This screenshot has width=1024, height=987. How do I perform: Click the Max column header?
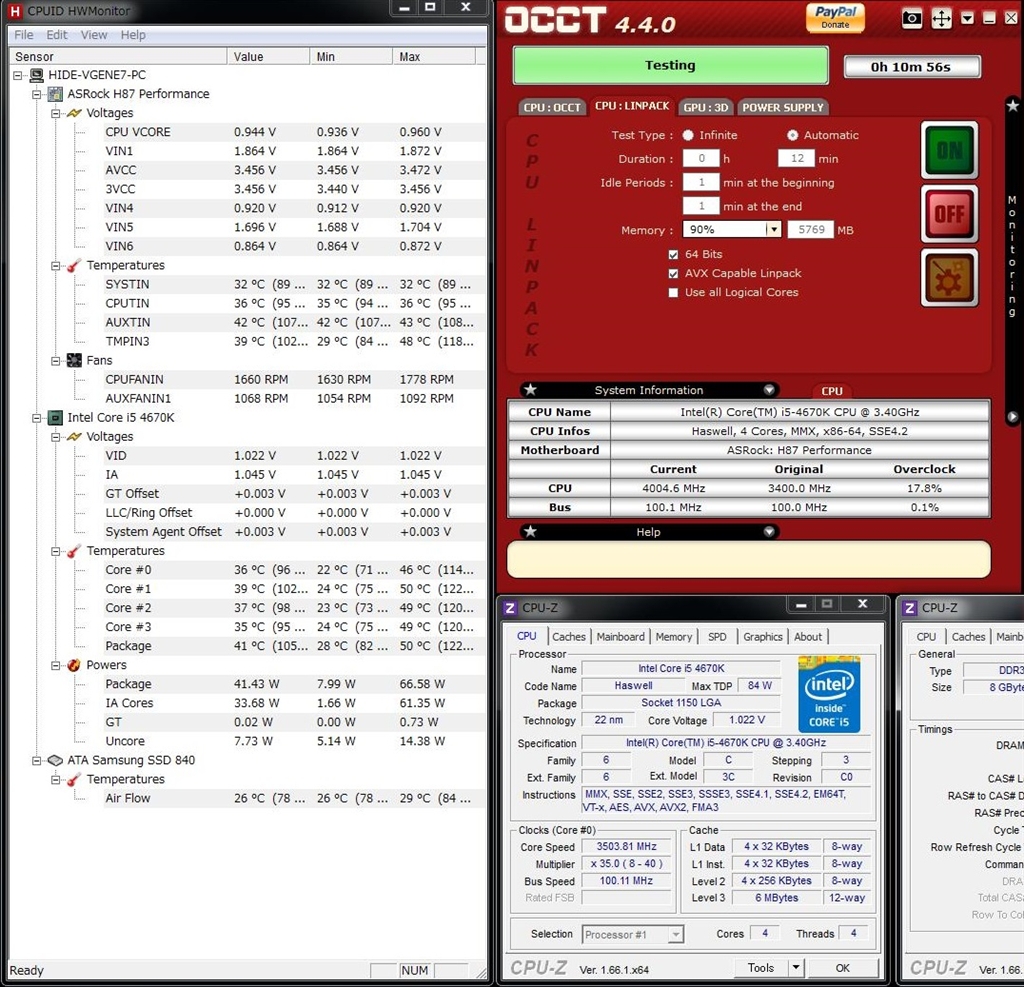click(434, 56)
